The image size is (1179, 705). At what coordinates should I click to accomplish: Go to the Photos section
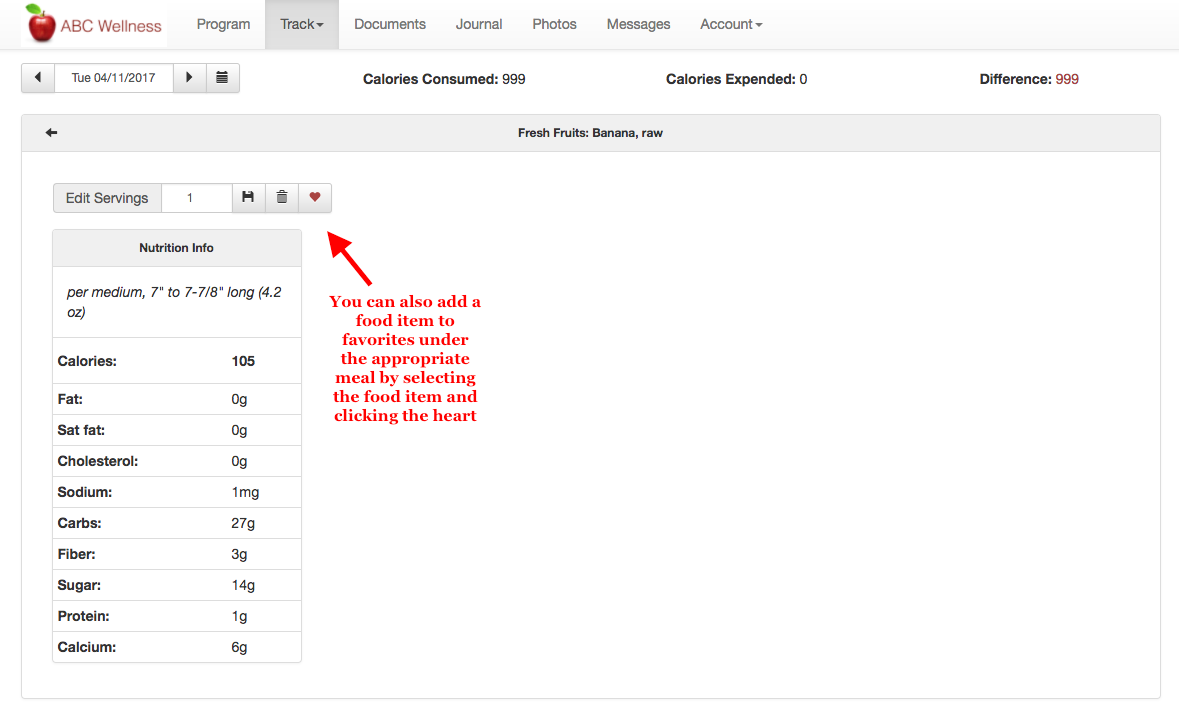click(554, 24)
